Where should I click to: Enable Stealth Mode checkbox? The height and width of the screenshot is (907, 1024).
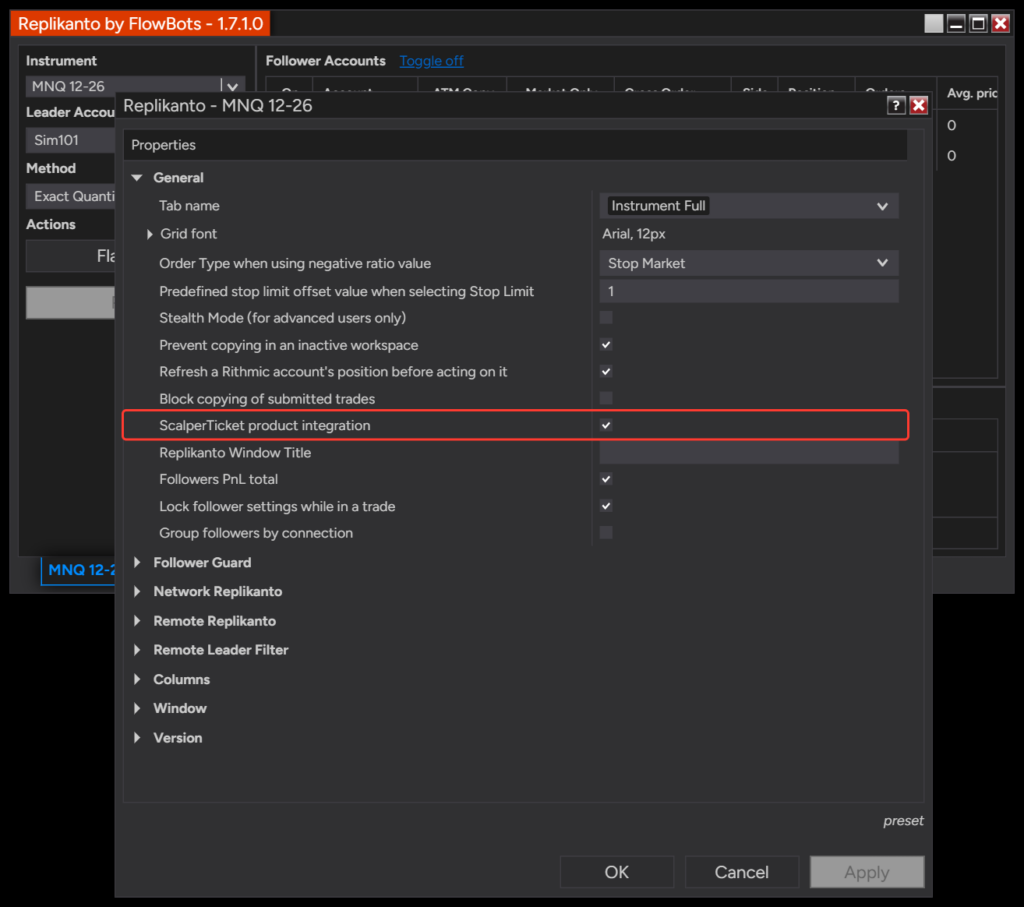(x=606, y=317)
